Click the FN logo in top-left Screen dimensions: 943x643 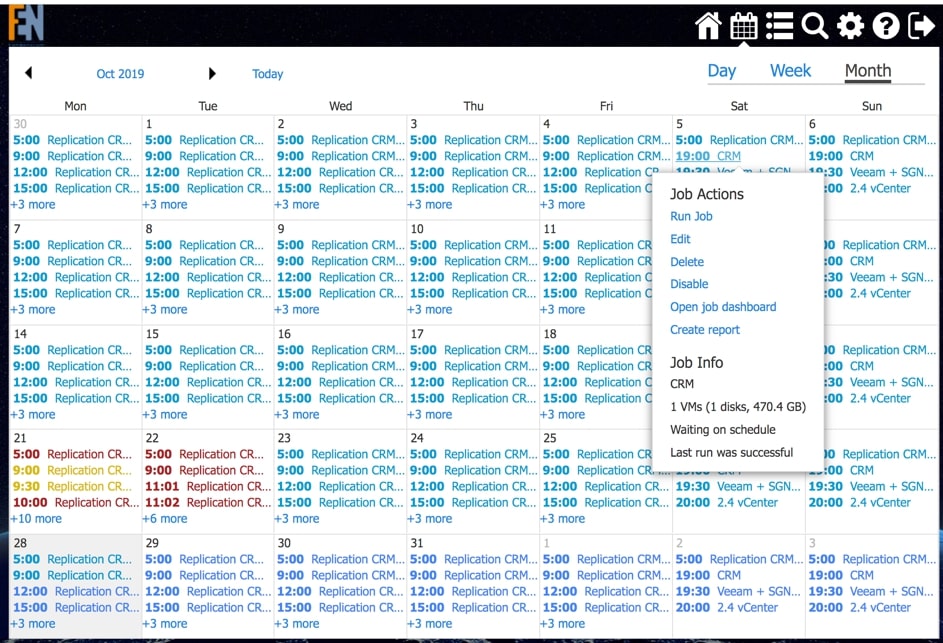(26, 23)
